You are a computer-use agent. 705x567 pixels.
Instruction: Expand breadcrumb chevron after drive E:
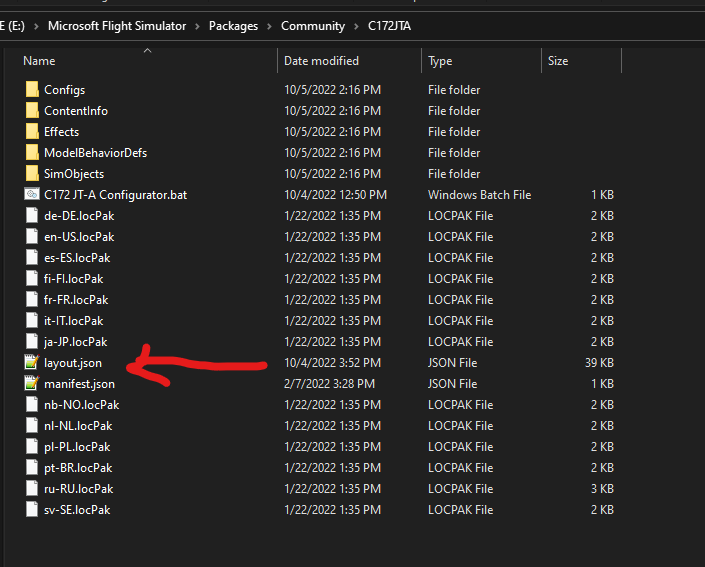pos(36,27)
